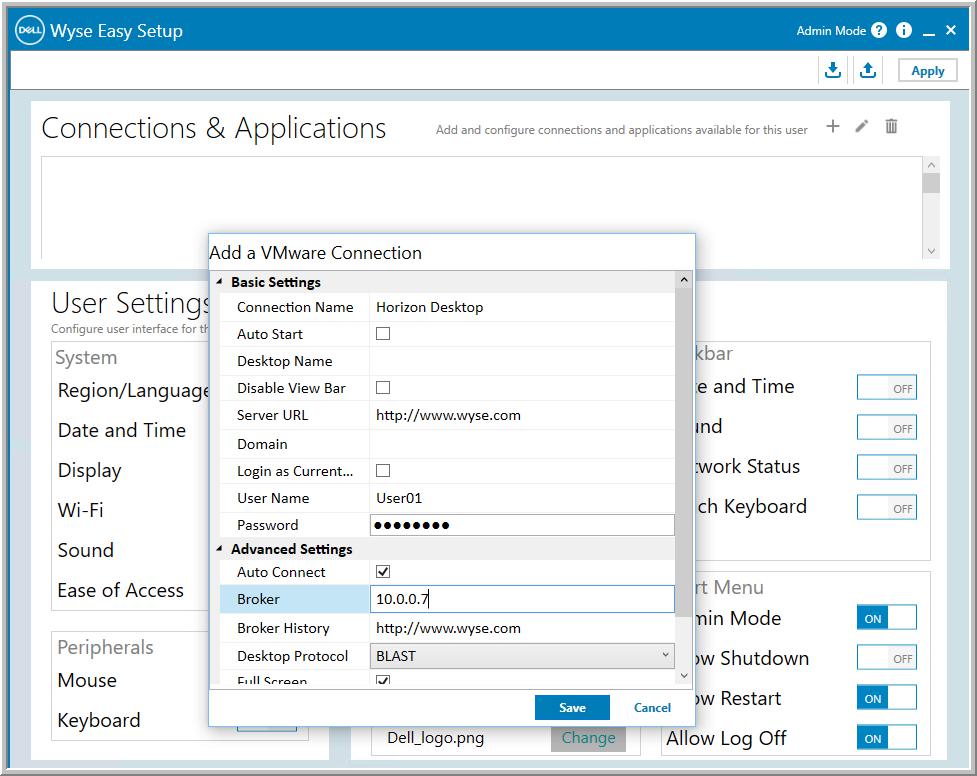Open Mouse settings under Peripherals
Image resolution: width=977 pixels, height=776 pixels.
coord(87,680)
